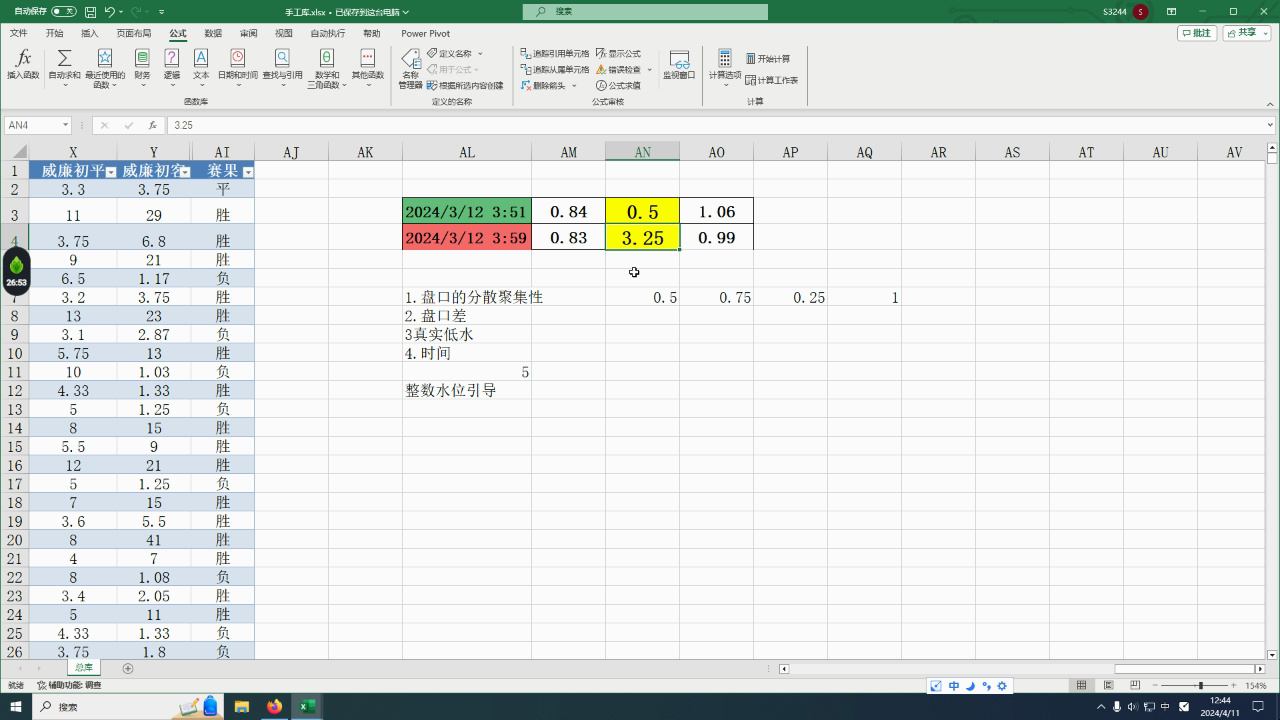Screen dimensions: 1280x720
Task: Toggle IME Chinese/English mode in floating bar
Action: click(953, 685)
